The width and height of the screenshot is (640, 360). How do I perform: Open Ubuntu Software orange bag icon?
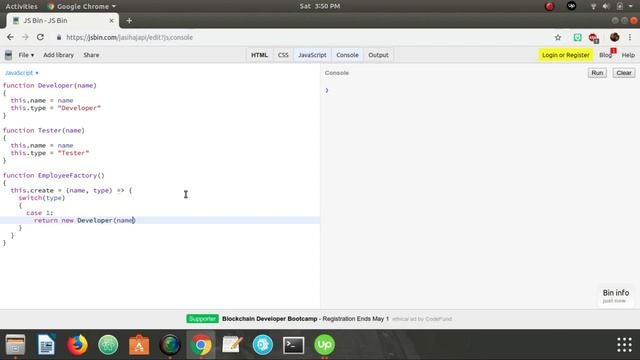pos(139,344)
